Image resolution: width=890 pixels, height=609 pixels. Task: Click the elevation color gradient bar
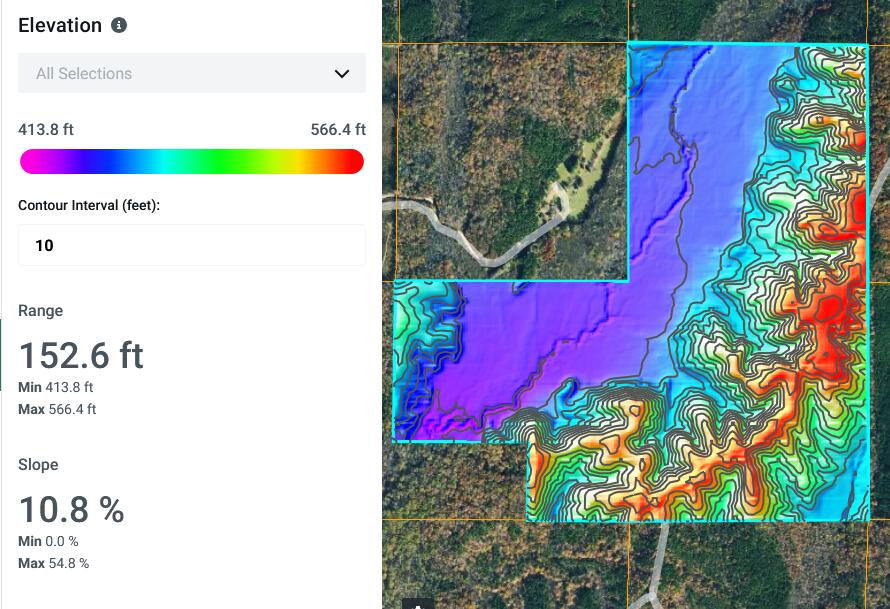tap(192, 161)
